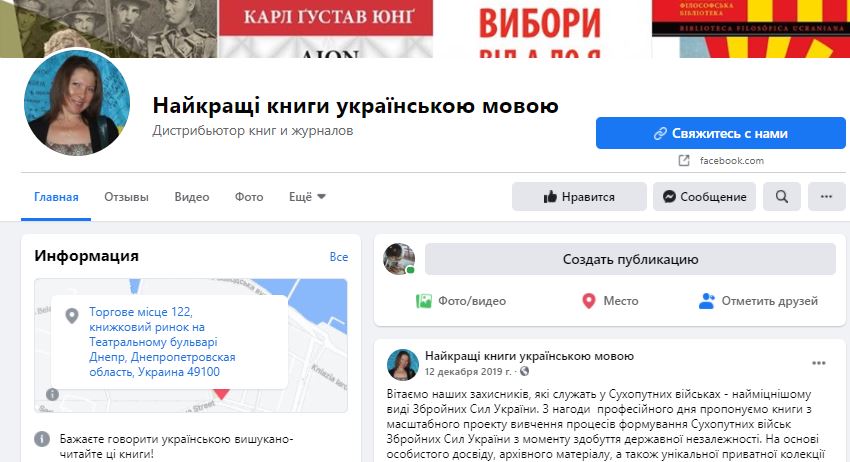Click the post's three-dots options icon

819,363
